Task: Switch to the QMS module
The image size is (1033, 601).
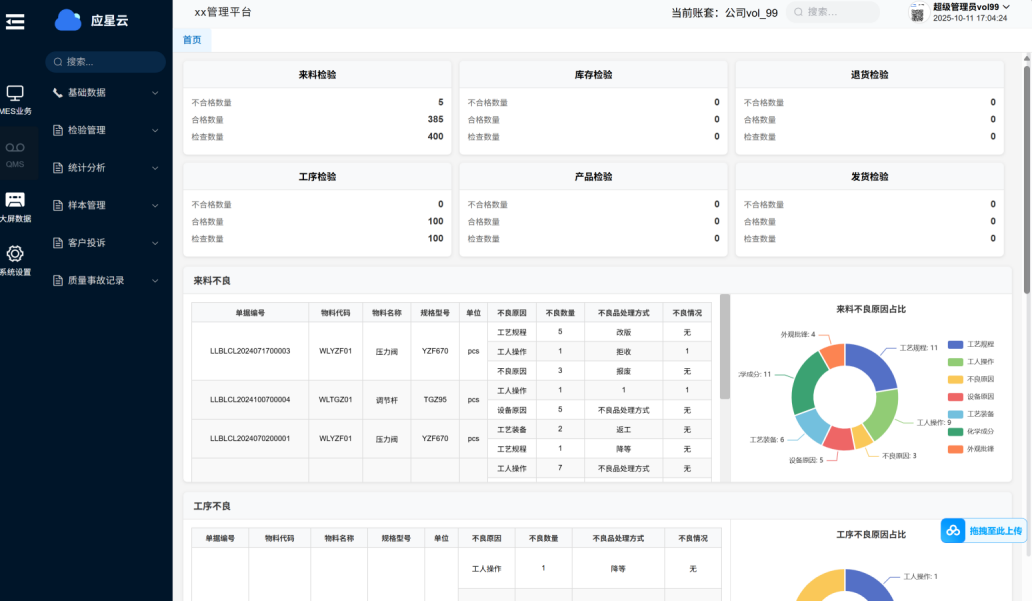Action: pos(15,154)
